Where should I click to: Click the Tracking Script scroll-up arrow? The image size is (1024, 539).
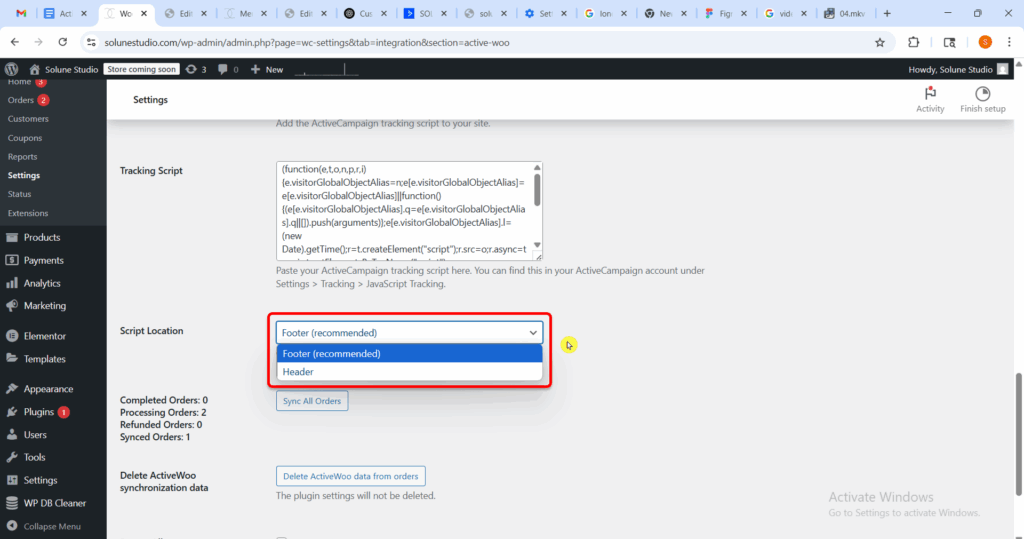tap(537, 168)
